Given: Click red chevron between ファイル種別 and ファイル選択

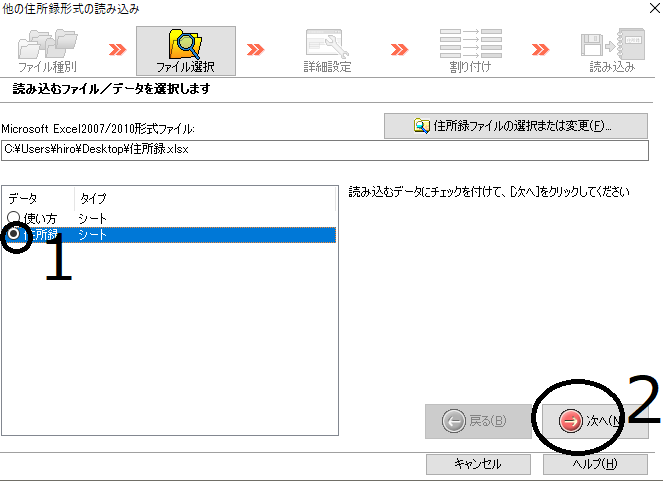Looking at the screenshot, I should [117, 48].
